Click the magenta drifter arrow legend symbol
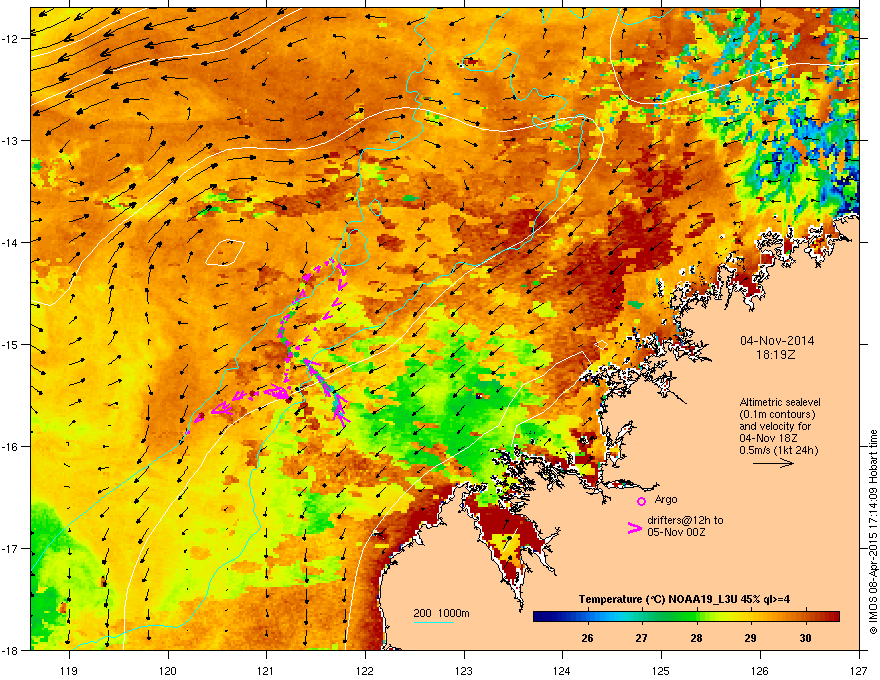This screenshot has height=680, width=880. [x=634, y=528]
